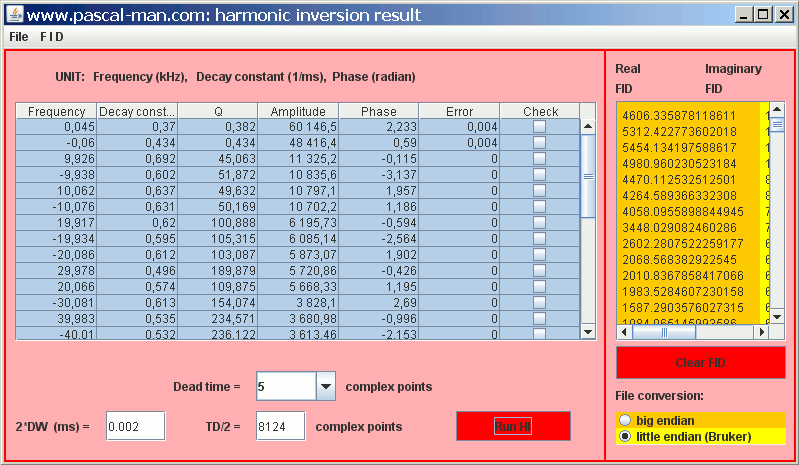
Task: Expand the Dead time dropdown arrow
Action: [x=325, y=386]
